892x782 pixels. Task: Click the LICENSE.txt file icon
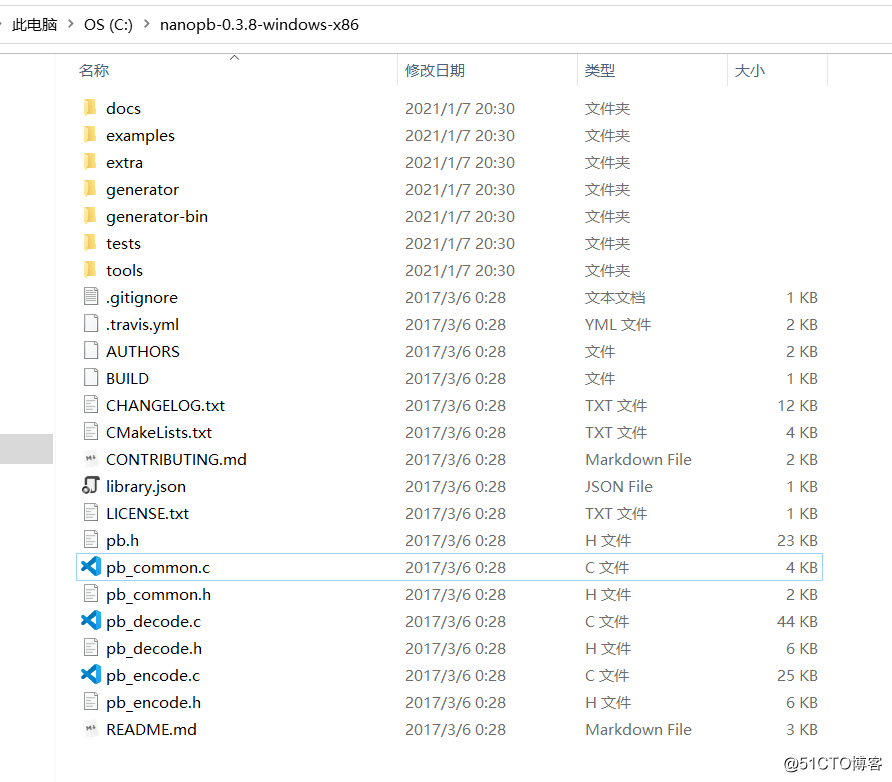coord(90,513)
